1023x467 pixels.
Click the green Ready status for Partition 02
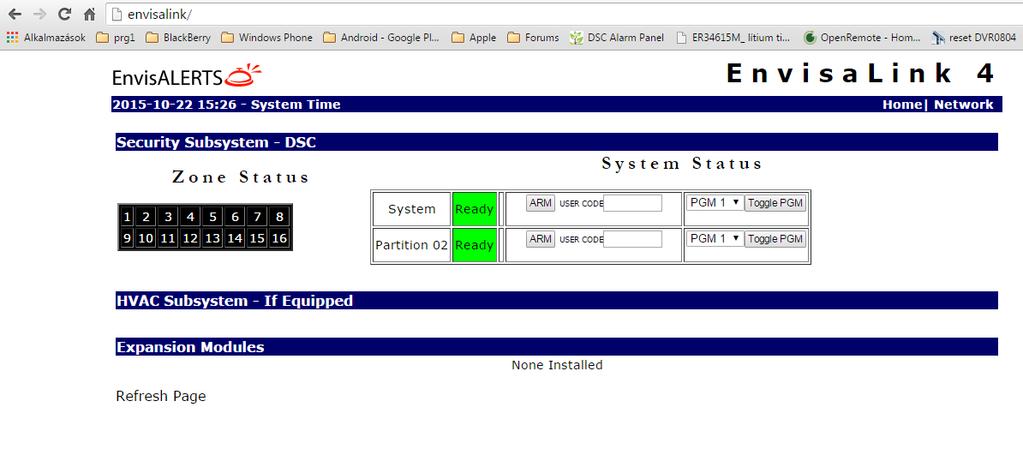click(x=474, y=245)
